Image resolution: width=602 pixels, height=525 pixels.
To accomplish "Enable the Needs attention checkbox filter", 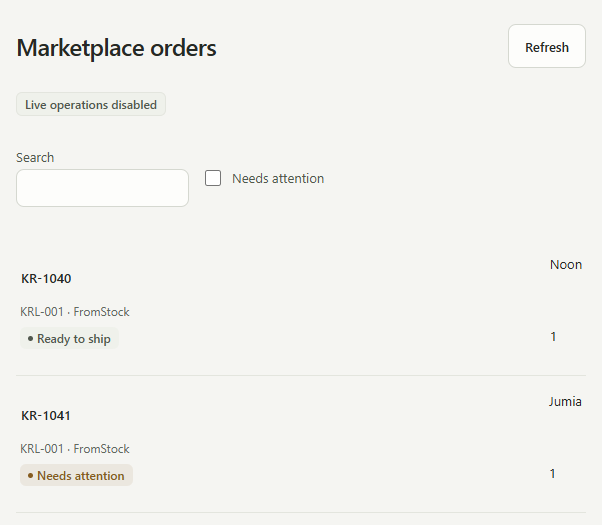I will coord(213,178).
